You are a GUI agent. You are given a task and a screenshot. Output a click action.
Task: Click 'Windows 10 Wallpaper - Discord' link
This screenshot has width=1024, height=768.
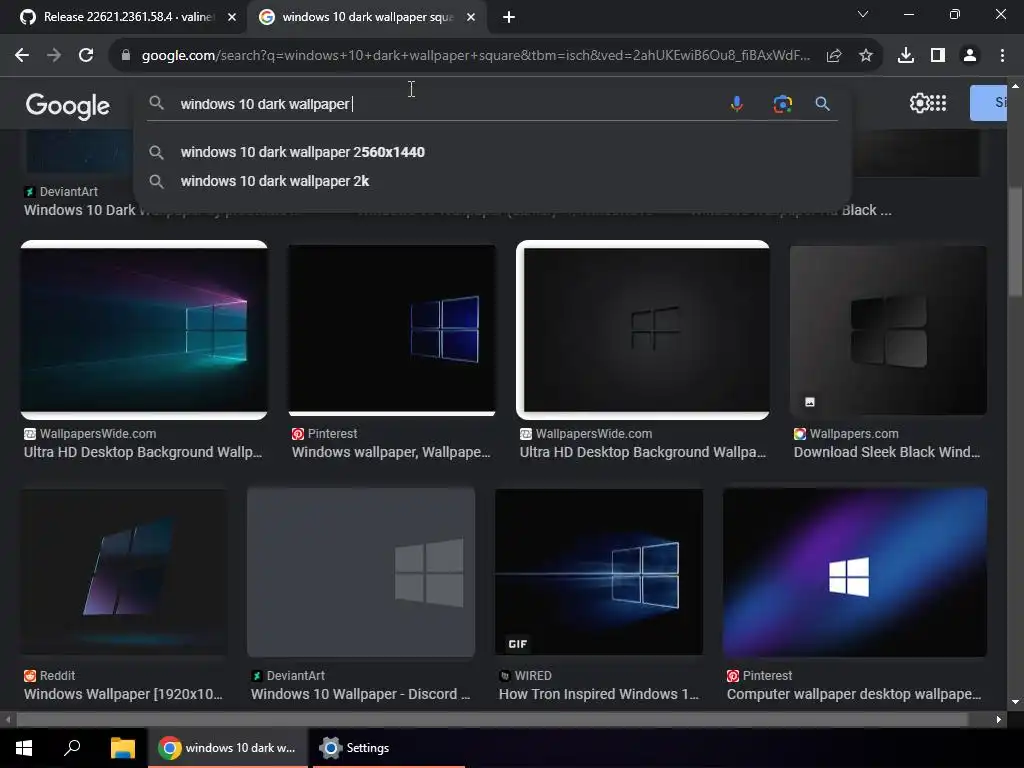pos(360,694)
